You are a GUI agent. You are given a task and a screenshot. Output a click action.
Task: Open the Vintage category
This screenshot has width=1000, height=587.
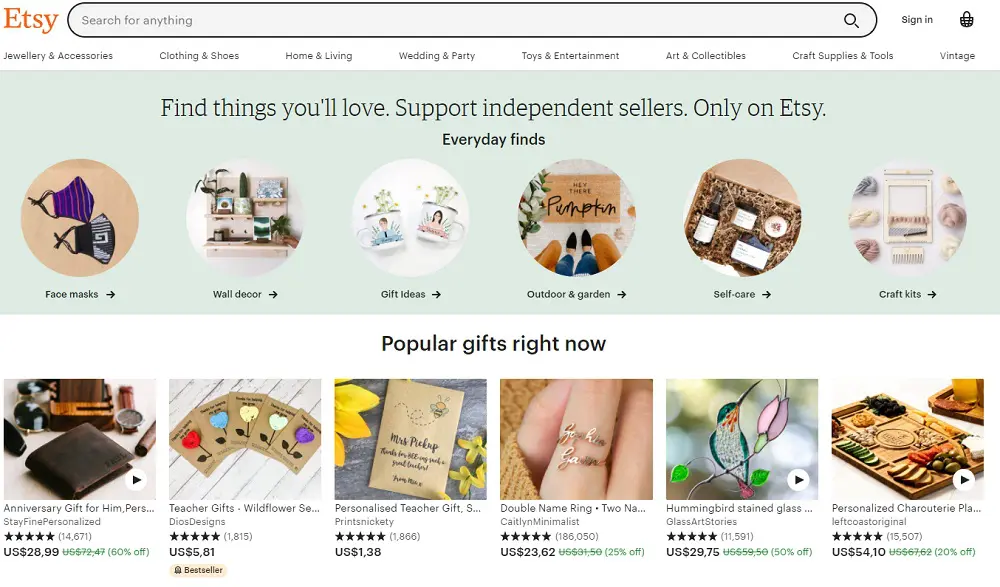(957, 56)
